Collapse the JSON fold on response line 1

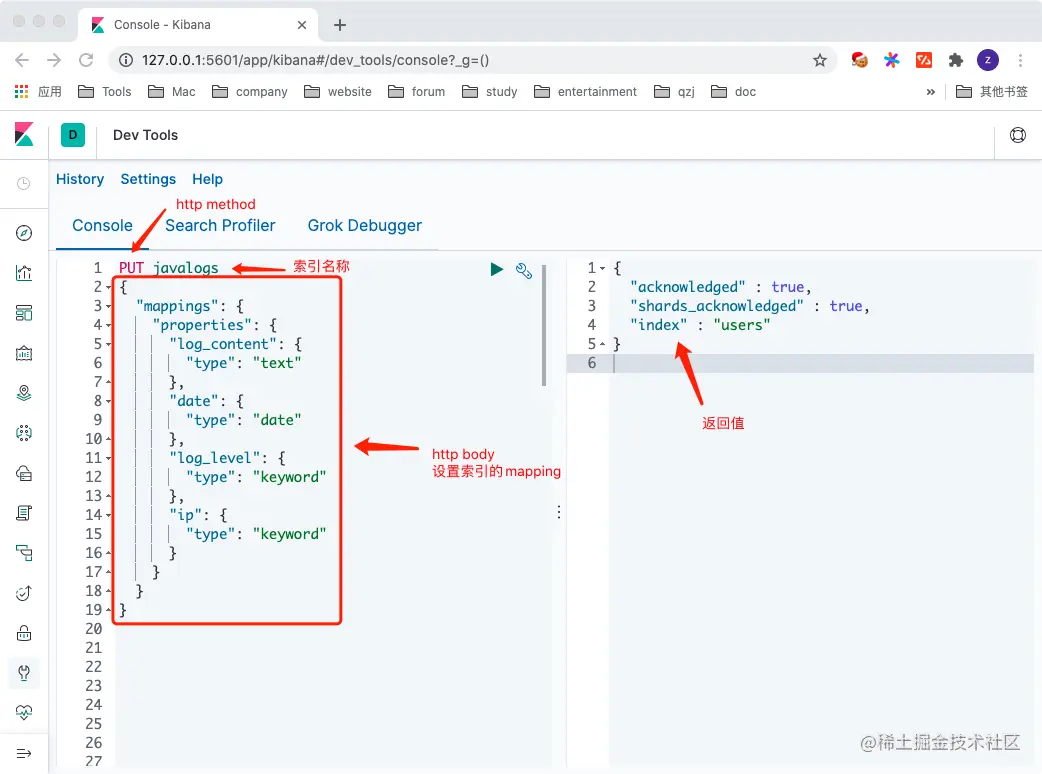coord(602,267)
